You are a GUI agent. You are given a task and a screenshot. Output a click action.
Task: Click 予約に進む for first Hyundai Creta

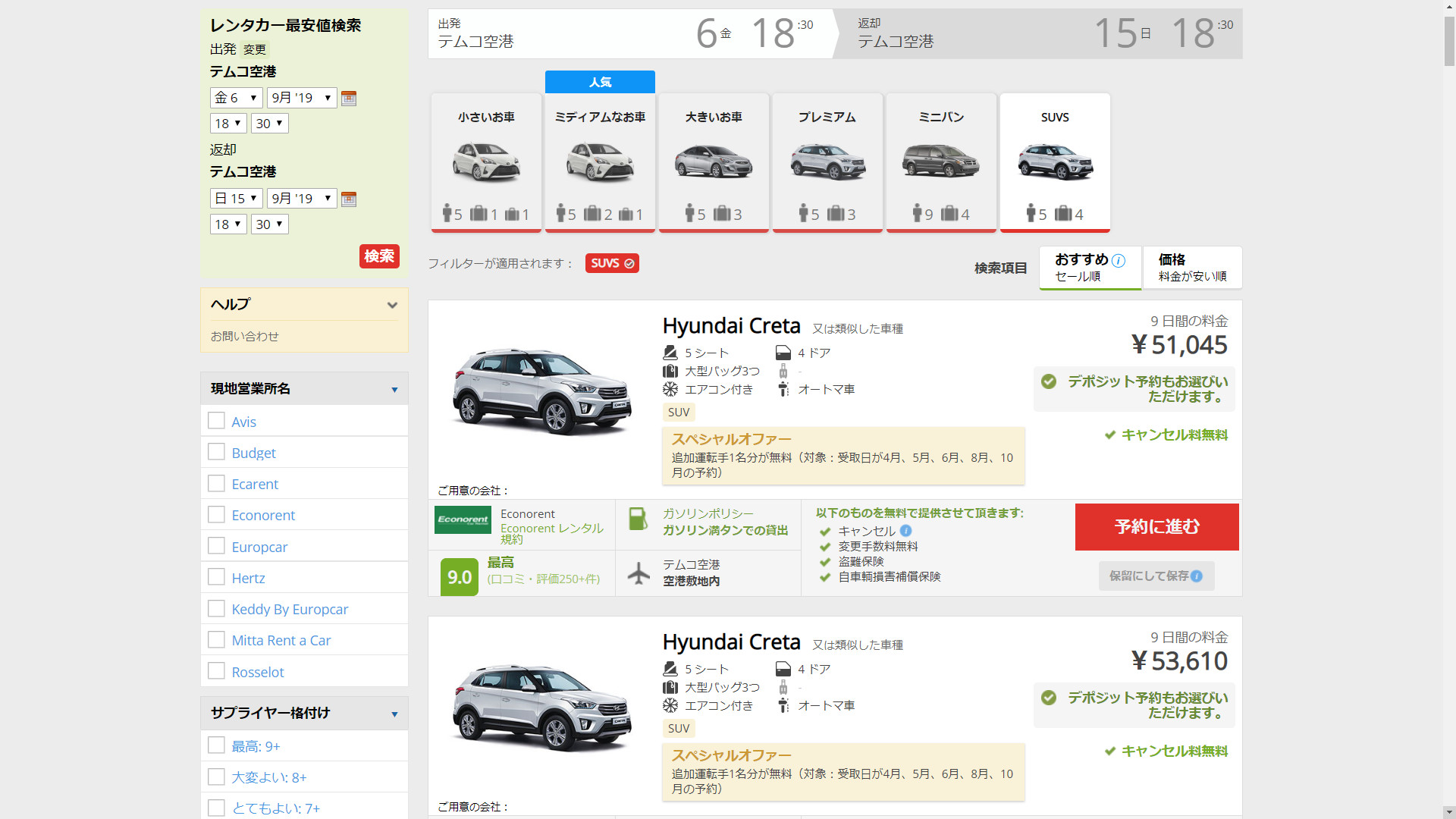[1156, 526]
